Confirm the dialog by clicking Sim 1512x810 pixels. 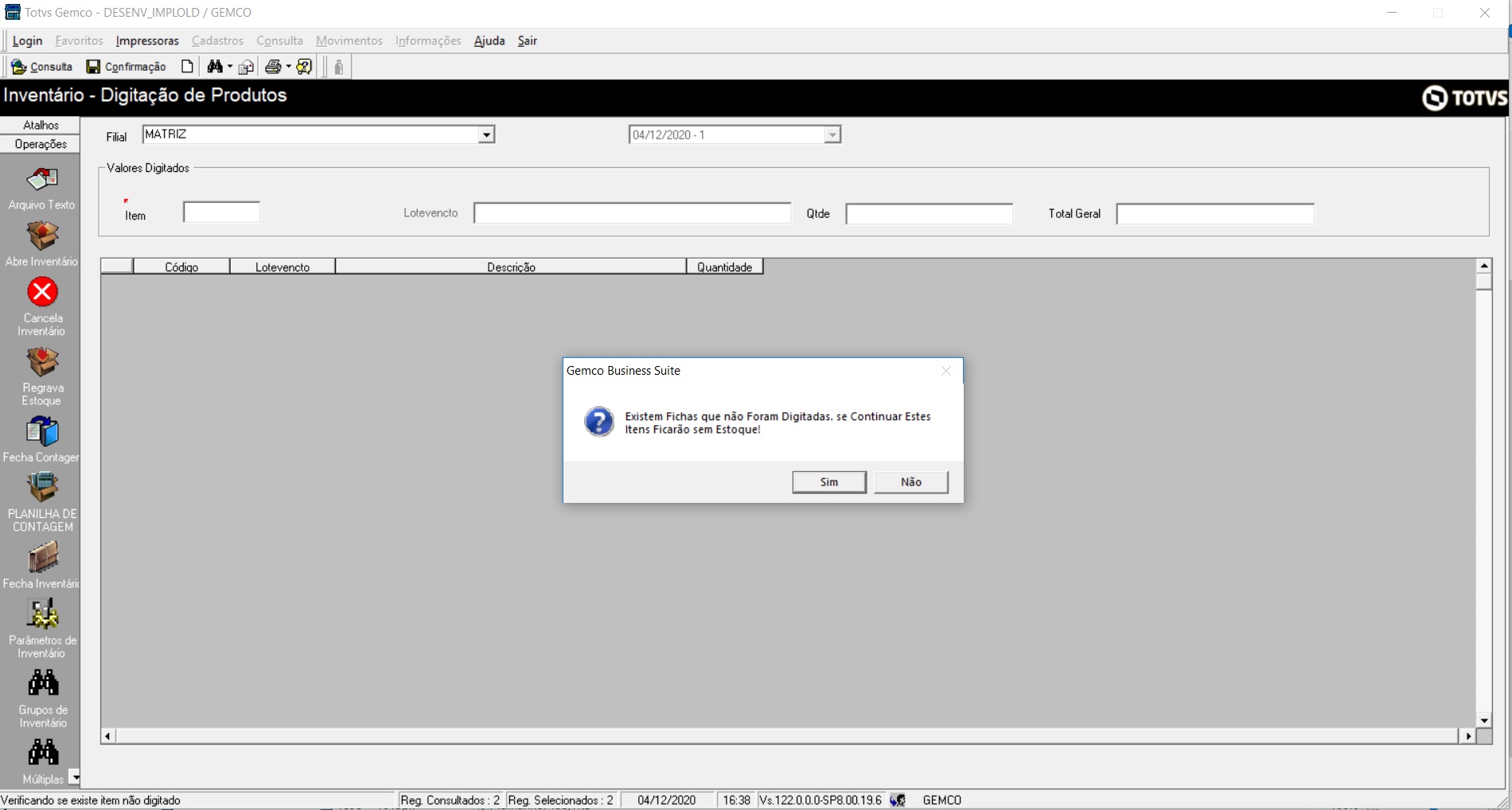pos(829,482)
